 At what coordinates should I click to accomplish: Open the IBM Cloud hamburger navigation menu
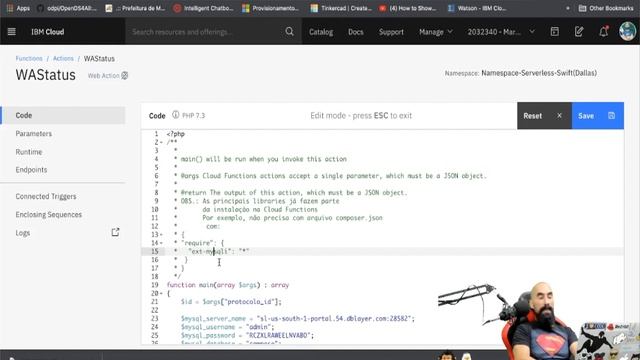tap(11, 31)
